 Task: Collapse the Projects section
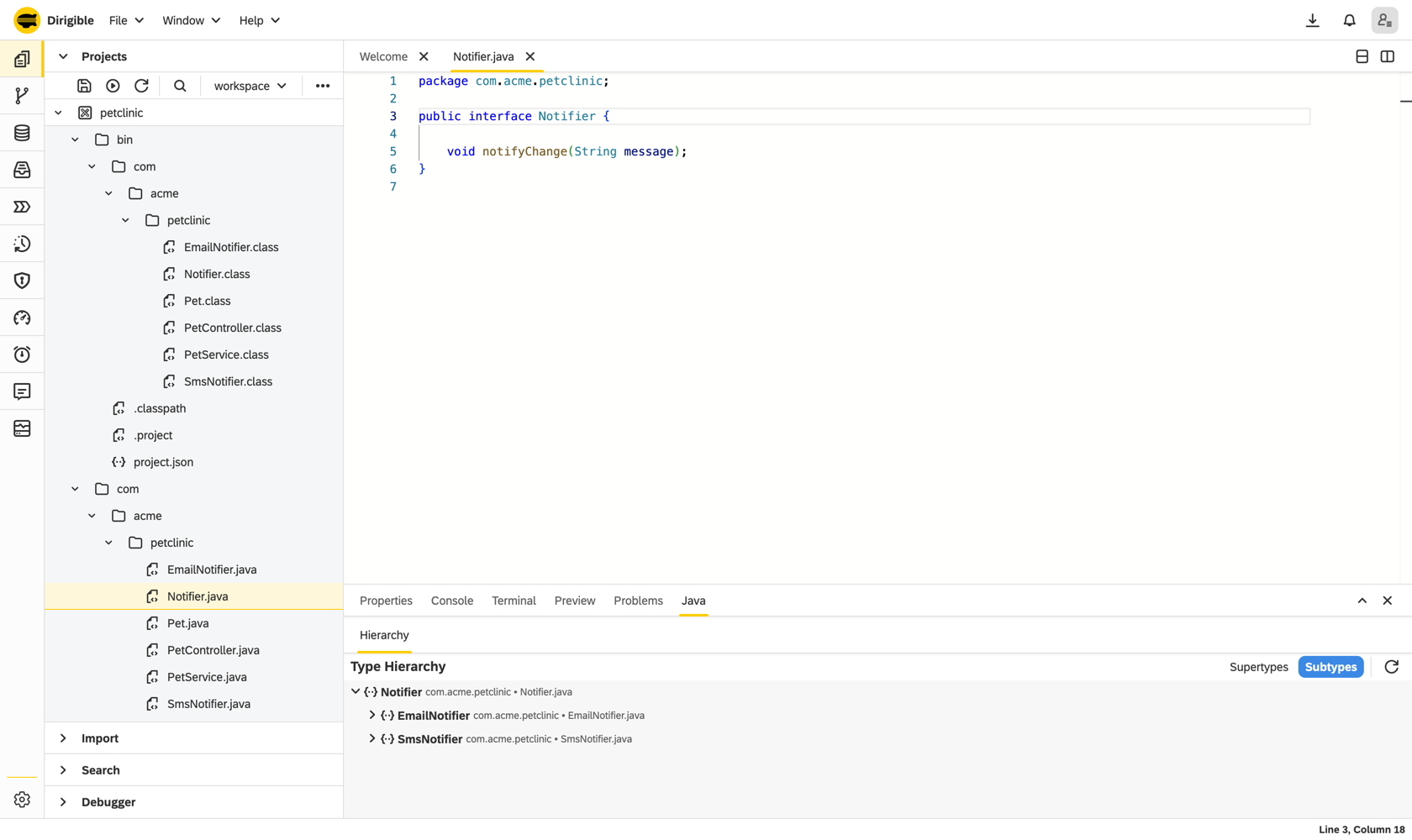coord(63,56)
